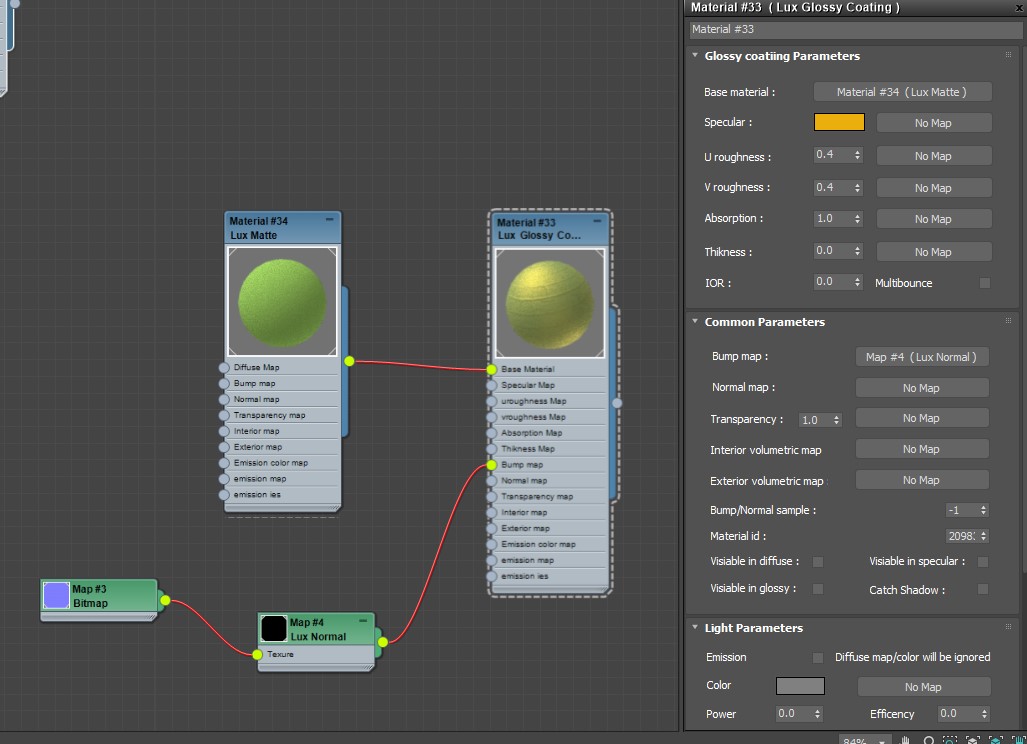This screenshot has width=1027, height=744.
Task: Click the yellow Specular color swatch
Action: click(839, 123)
